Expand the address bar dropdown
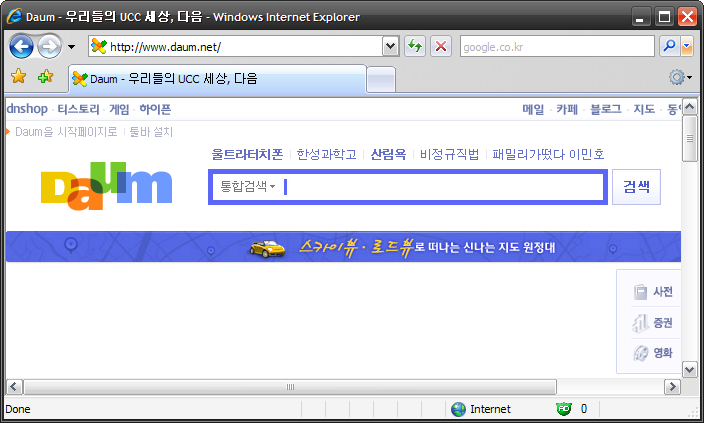Screen dimensions: 704x423 [x=391, y=46]
